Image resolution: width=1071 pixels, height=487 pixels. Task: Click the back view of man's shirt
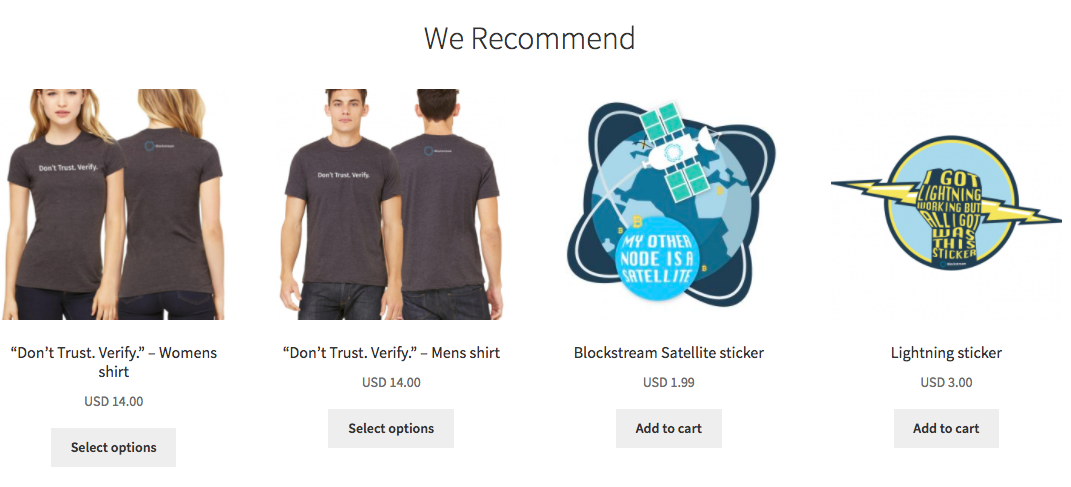(445, 204)
